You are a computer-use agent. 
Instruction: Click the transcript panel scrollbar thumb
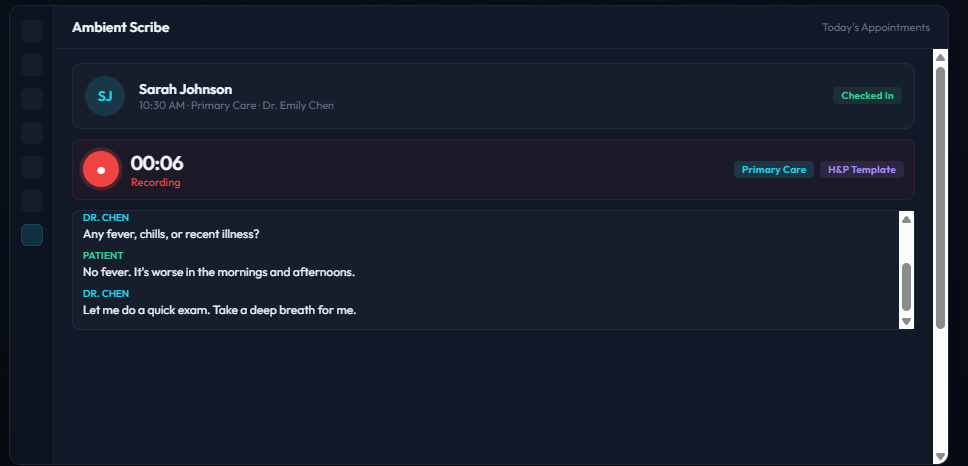[906, 286]
